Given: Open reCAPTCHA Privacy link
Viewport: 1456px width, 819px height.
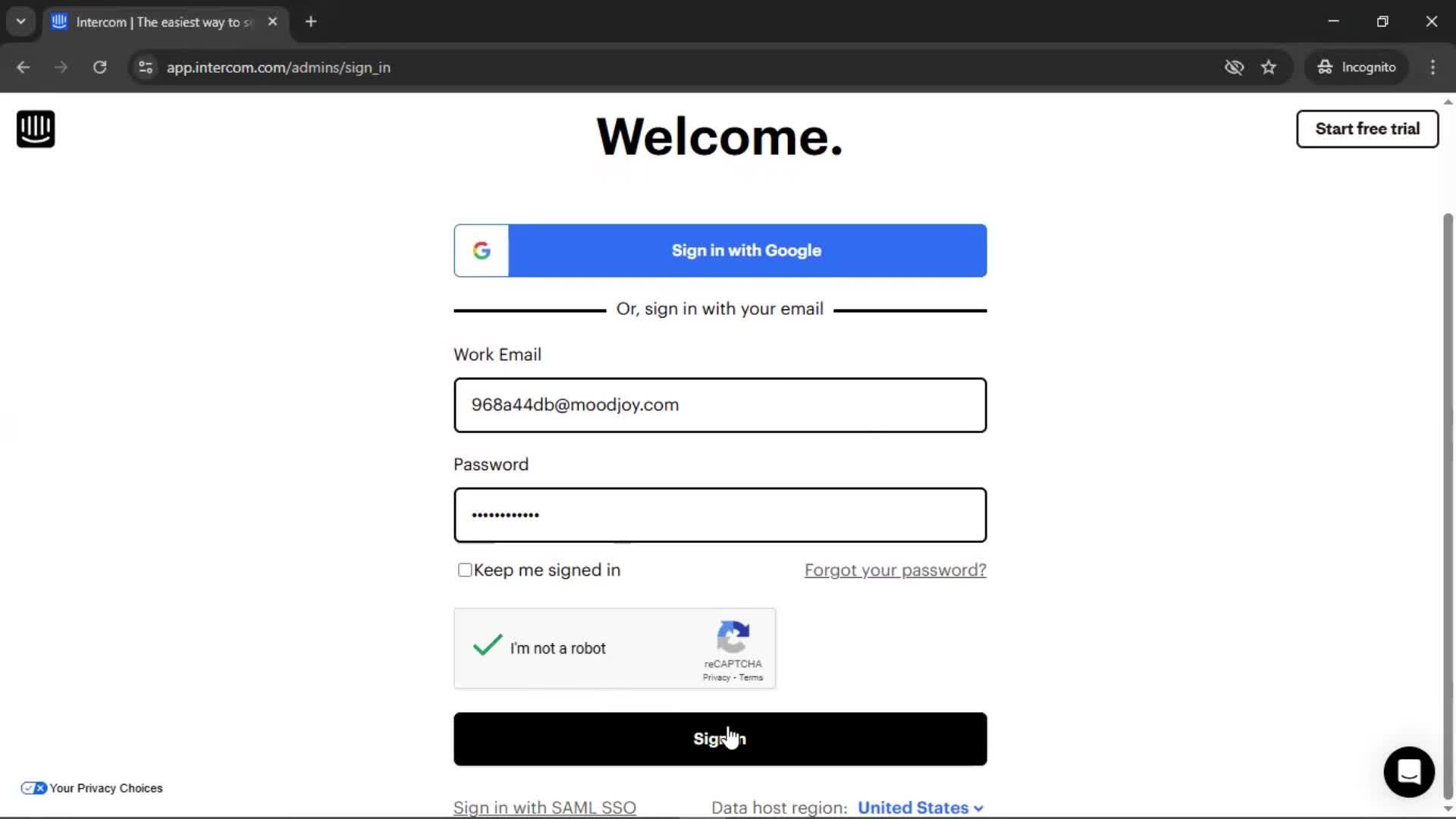Looking at the screenshot, I should [x=716, y=678].
